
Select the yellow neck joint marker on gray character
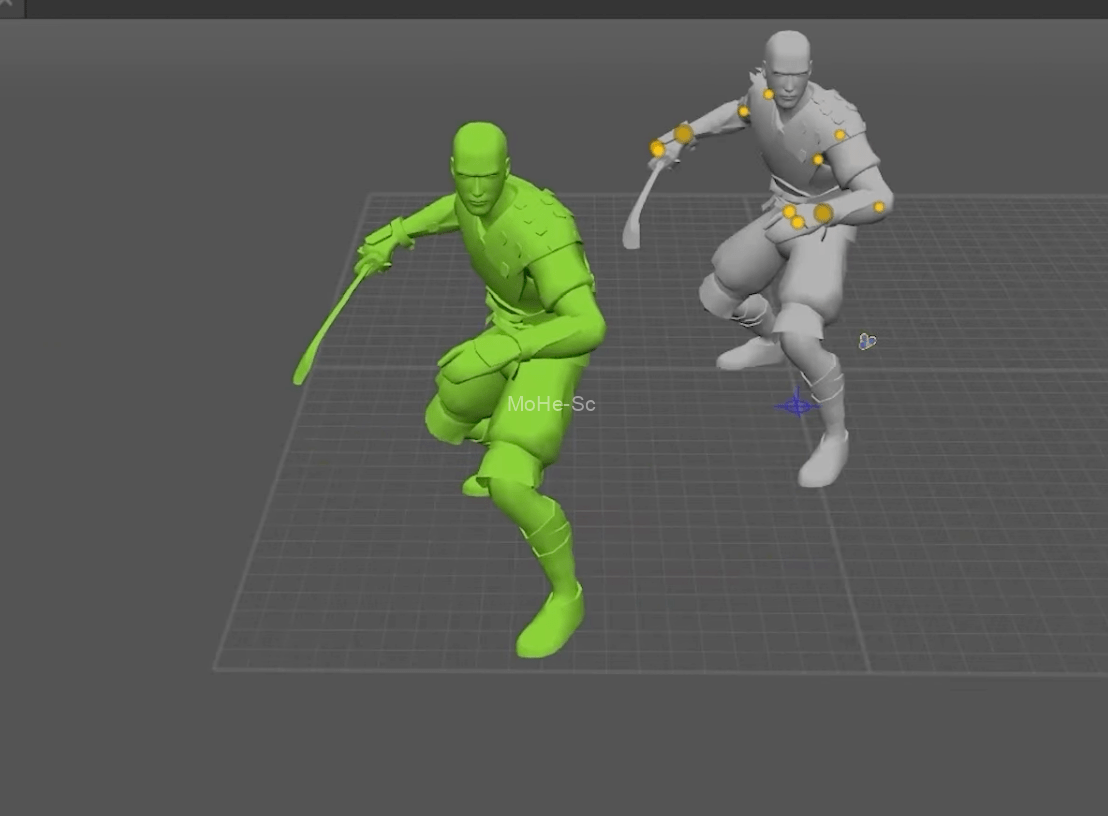tap(768, 94)
